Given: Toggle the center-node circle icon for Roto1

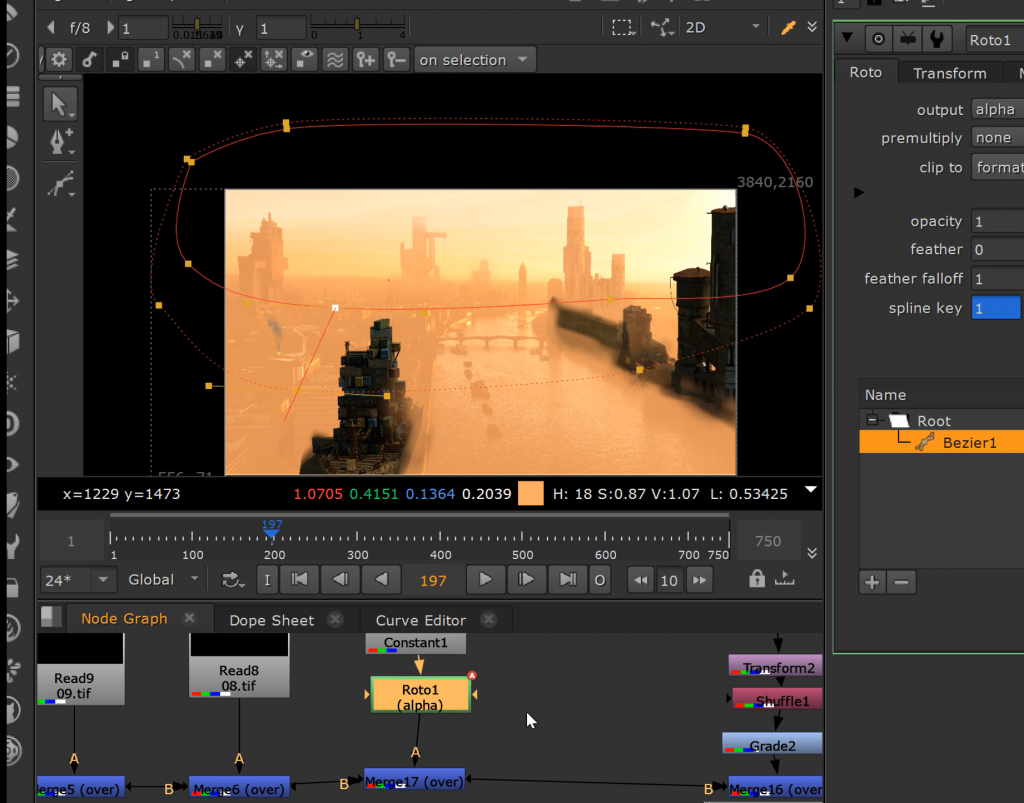Looking at the screenshot, I should 879,40.
